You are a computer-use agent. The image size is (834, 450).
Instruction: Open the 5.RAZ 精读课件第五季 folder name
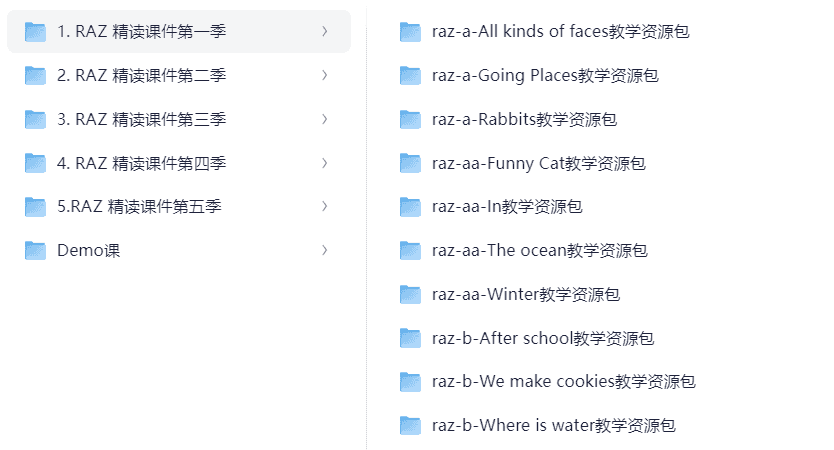pos(139,206)
